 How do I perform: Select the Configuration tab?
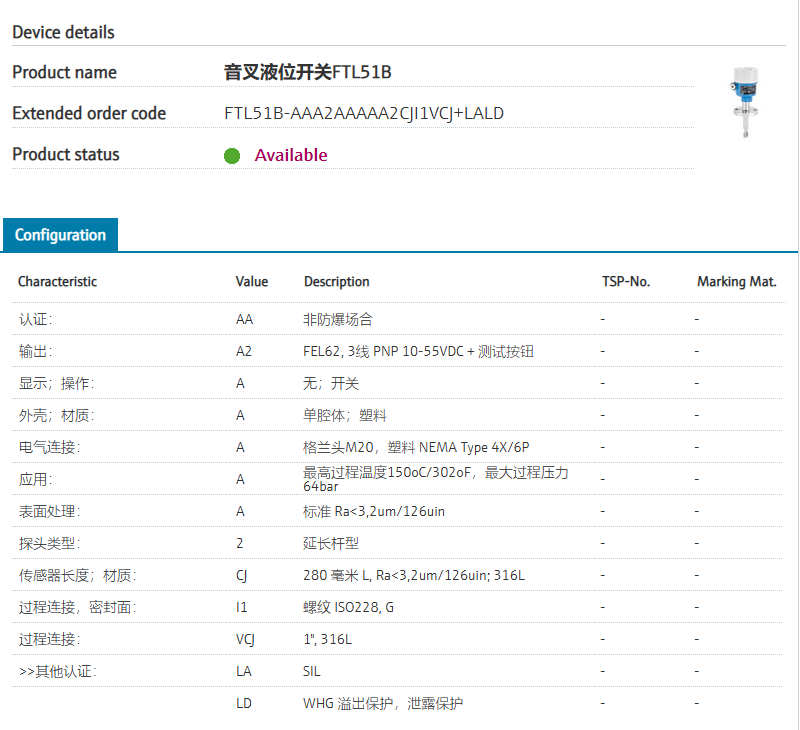point(60,235)
